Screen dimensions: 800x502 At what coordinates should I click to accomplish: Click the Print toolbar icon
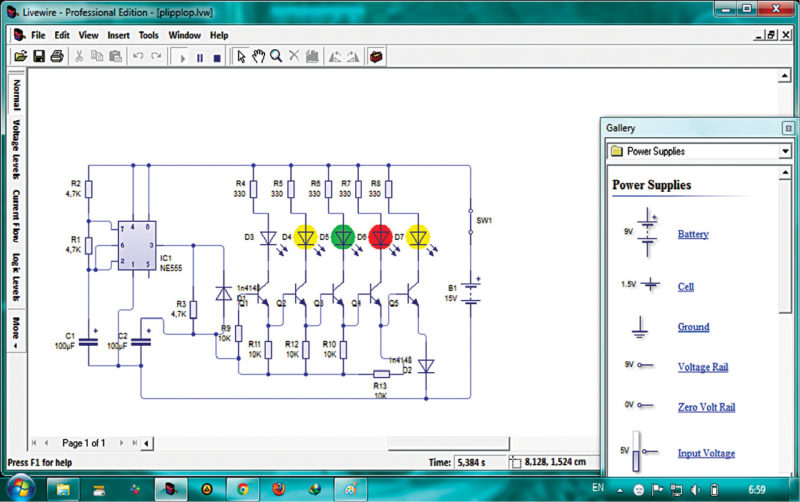coord(56,57)
